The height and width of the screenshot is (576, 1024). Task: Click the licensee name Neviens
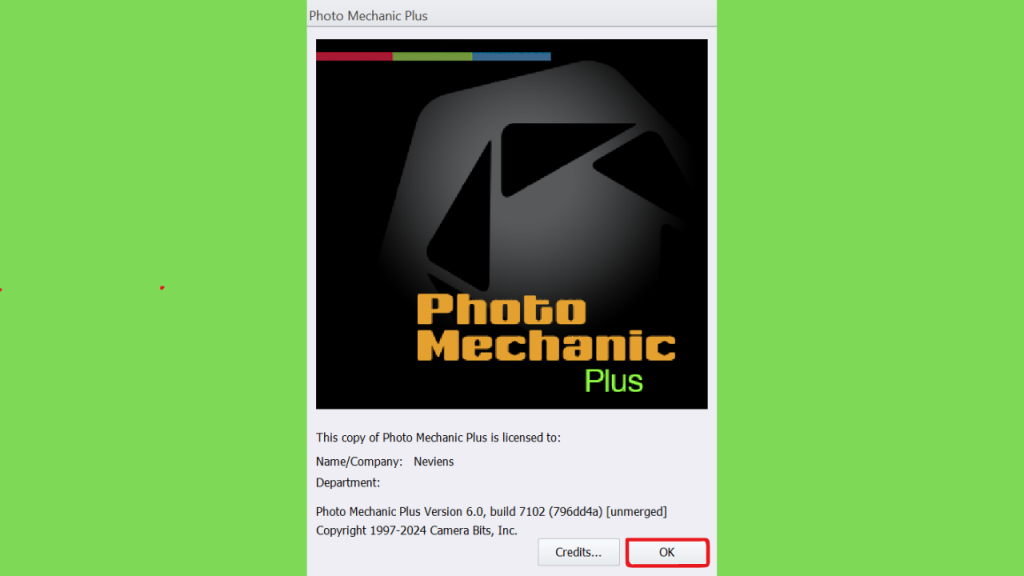click(x=434, y=462)
